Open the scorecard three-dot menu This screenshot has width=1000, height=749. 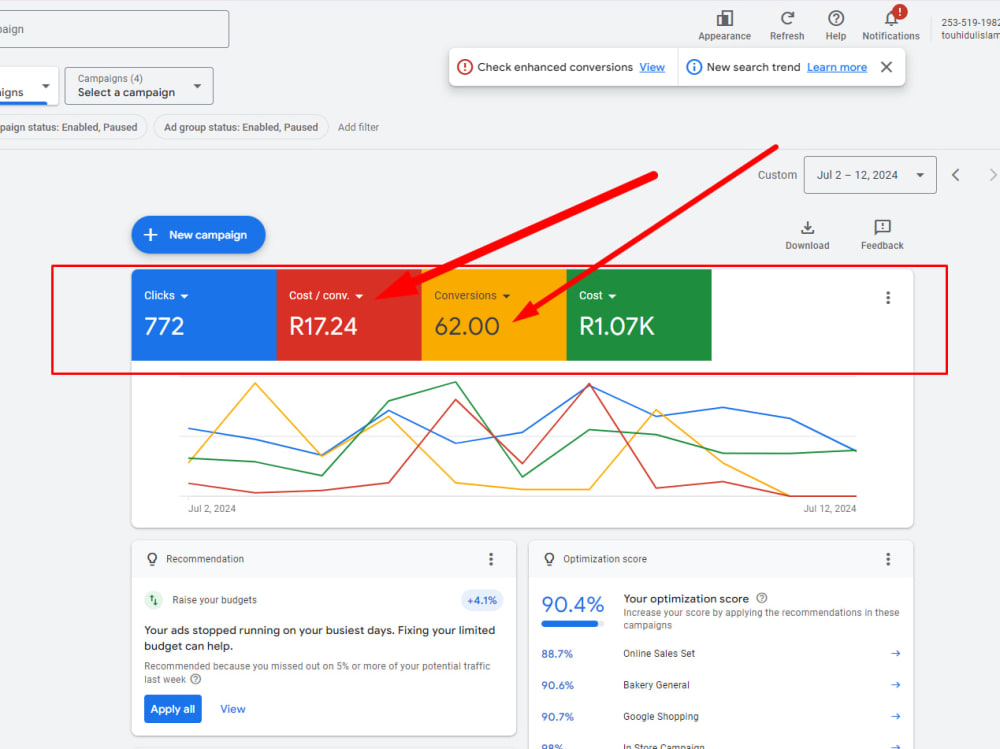pyautogui.click(x=888, y=298)
